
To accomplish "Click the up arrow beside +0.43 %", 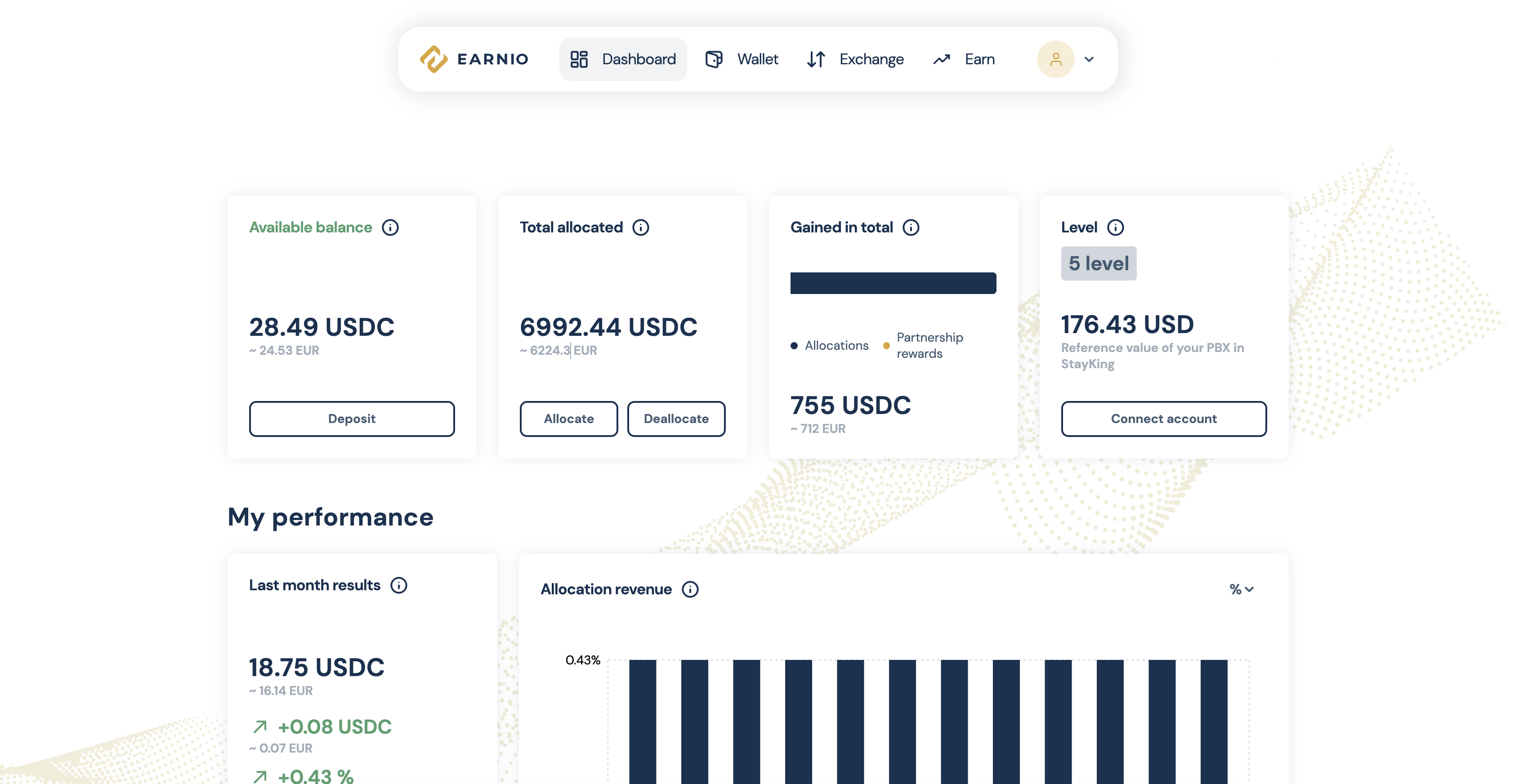I will pyautogui.click(x=260, y=777).
